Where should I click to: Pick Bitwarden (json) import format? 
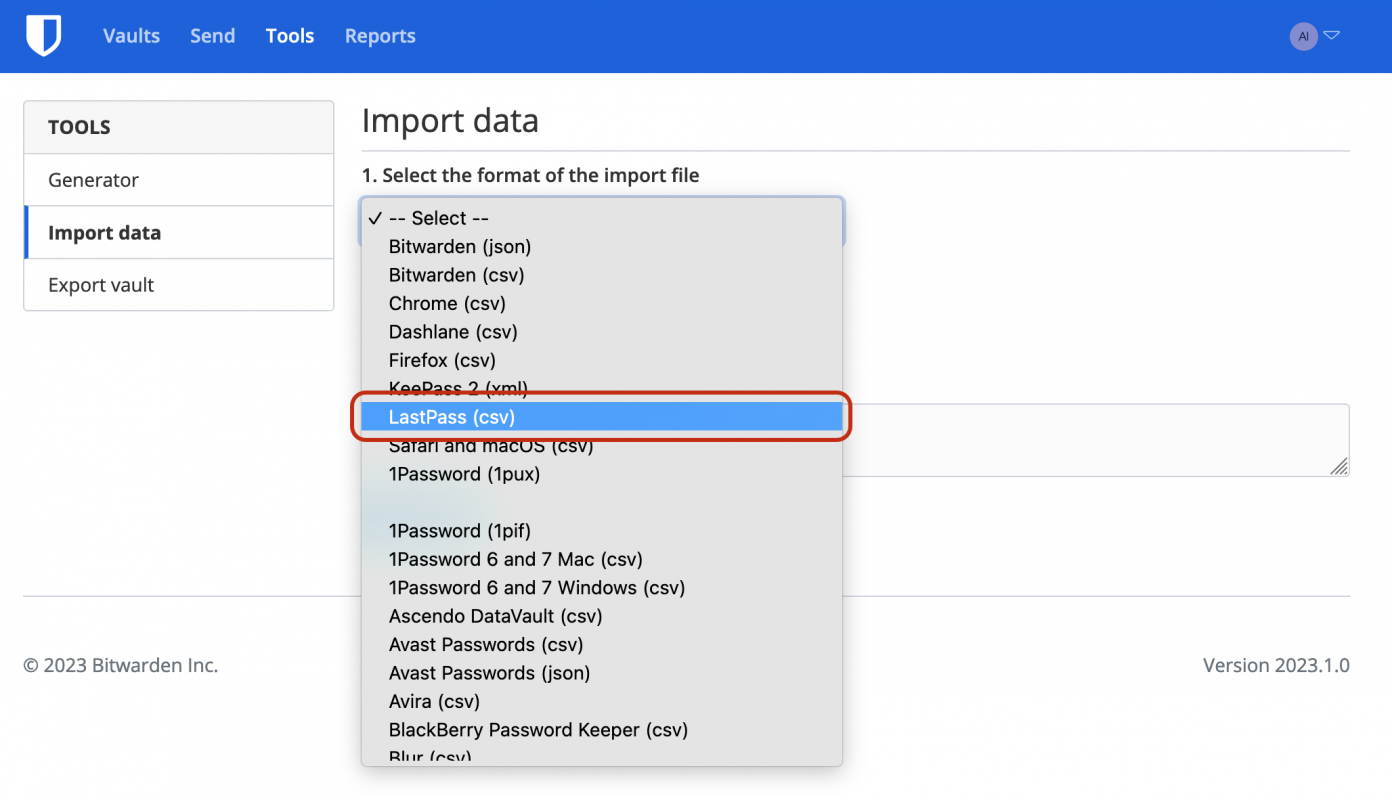[x=460, y=246]
